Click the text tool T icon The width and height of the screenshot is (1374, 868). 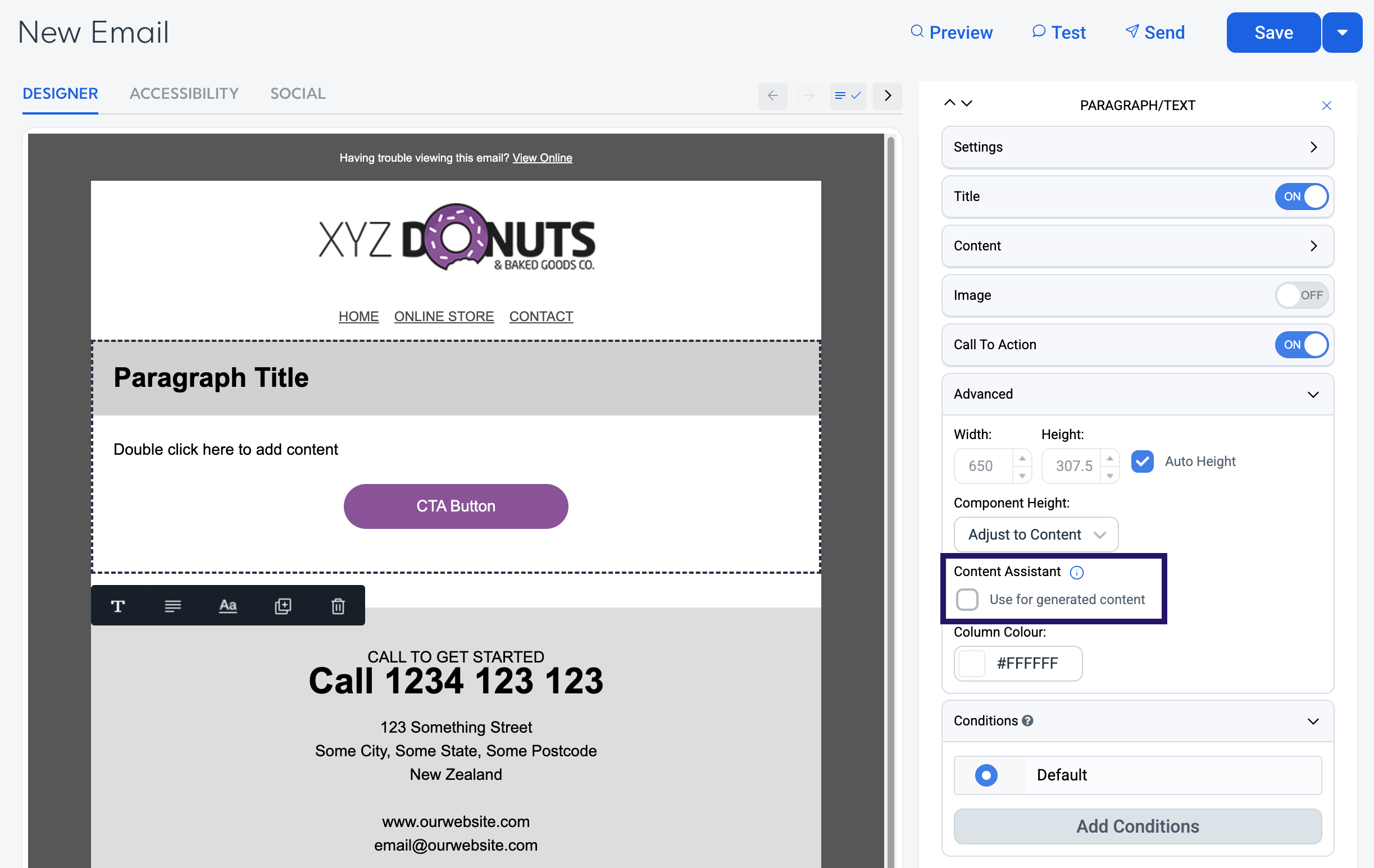tap(118, 606)
